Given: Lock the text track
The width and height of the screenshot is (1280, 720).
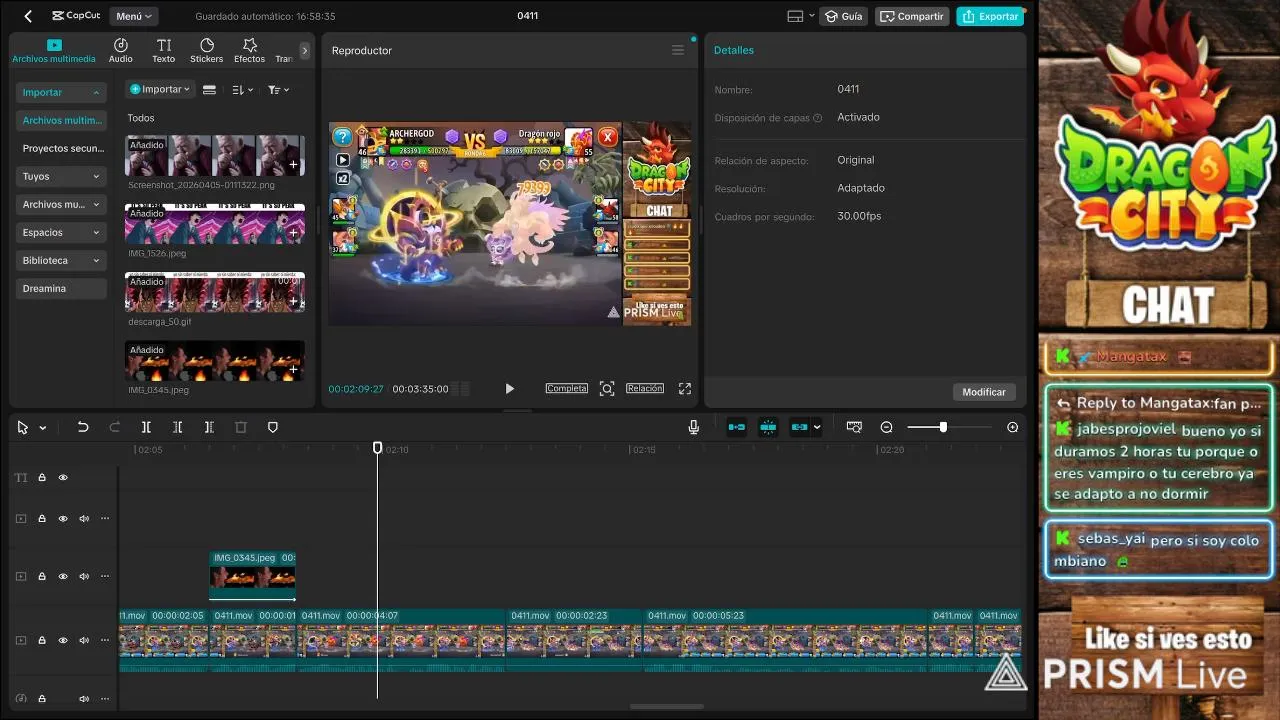Looking at the screenshot, I should tap(42, 478).
